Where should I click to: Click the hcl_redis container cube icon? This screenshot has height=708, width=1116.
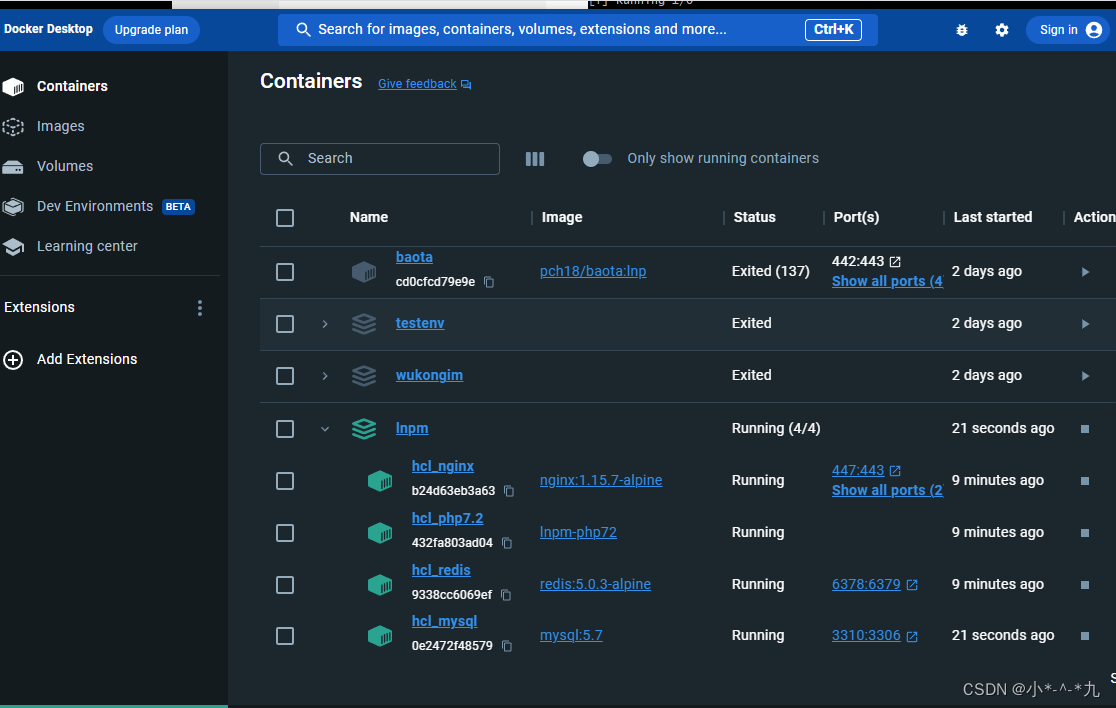(379, 585)
